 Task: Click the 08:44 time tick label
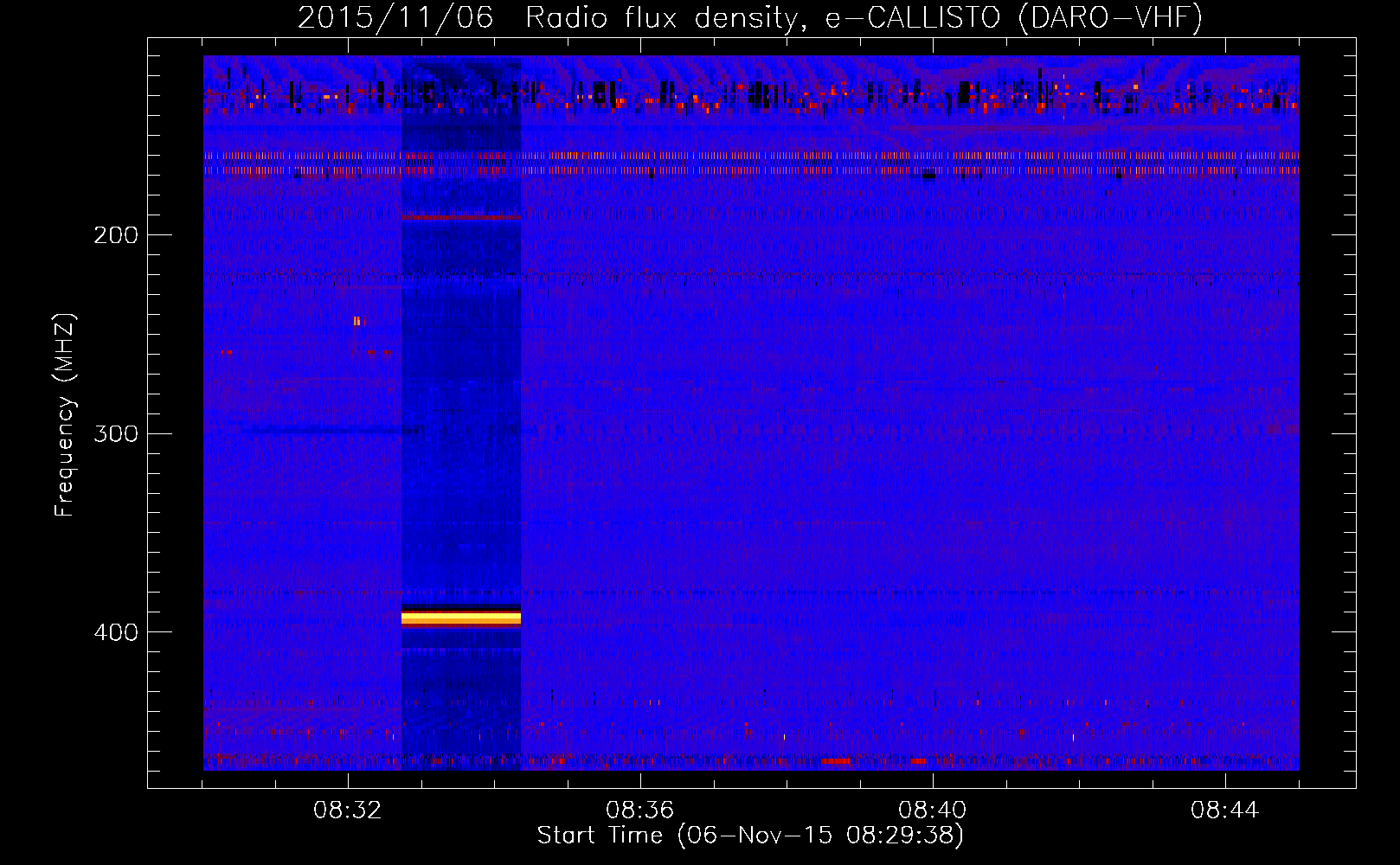[x=1225, y=811]
